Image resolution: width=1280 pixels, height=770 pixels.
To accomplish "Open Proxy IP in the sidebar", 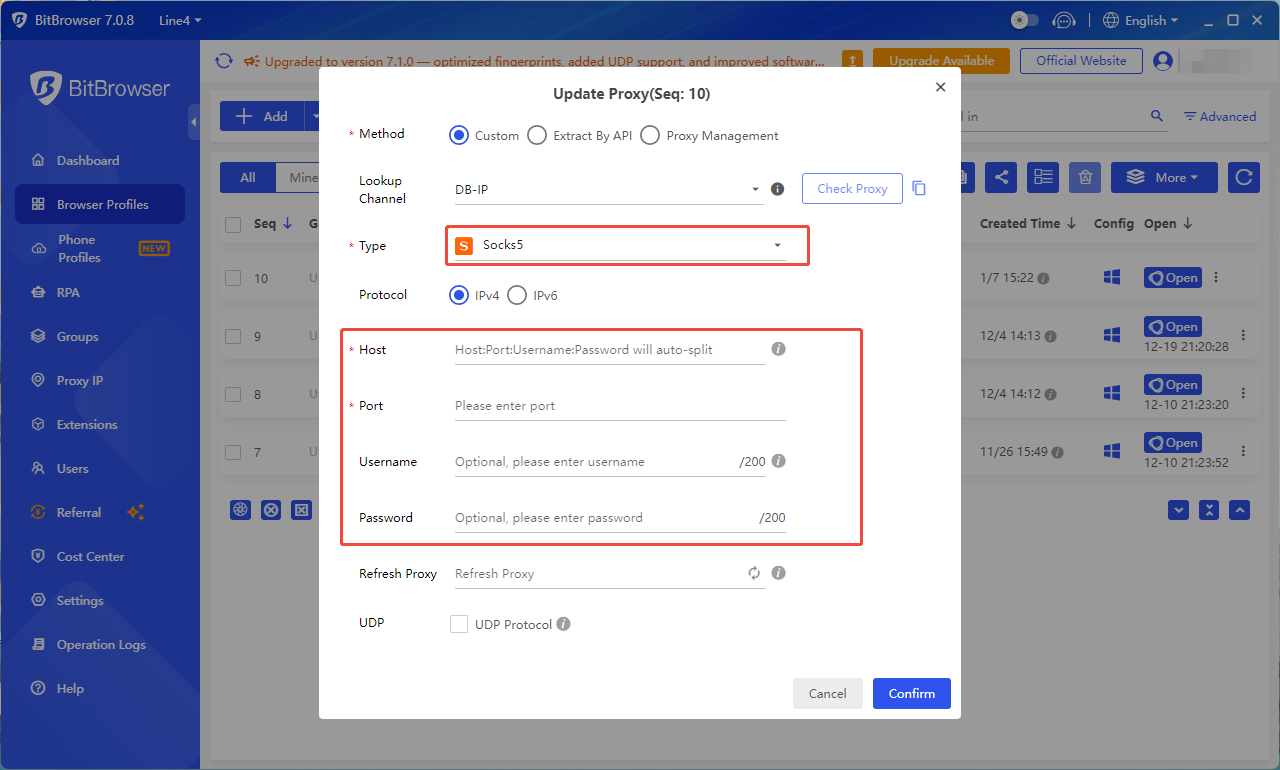I will click(x=79, y=381).
